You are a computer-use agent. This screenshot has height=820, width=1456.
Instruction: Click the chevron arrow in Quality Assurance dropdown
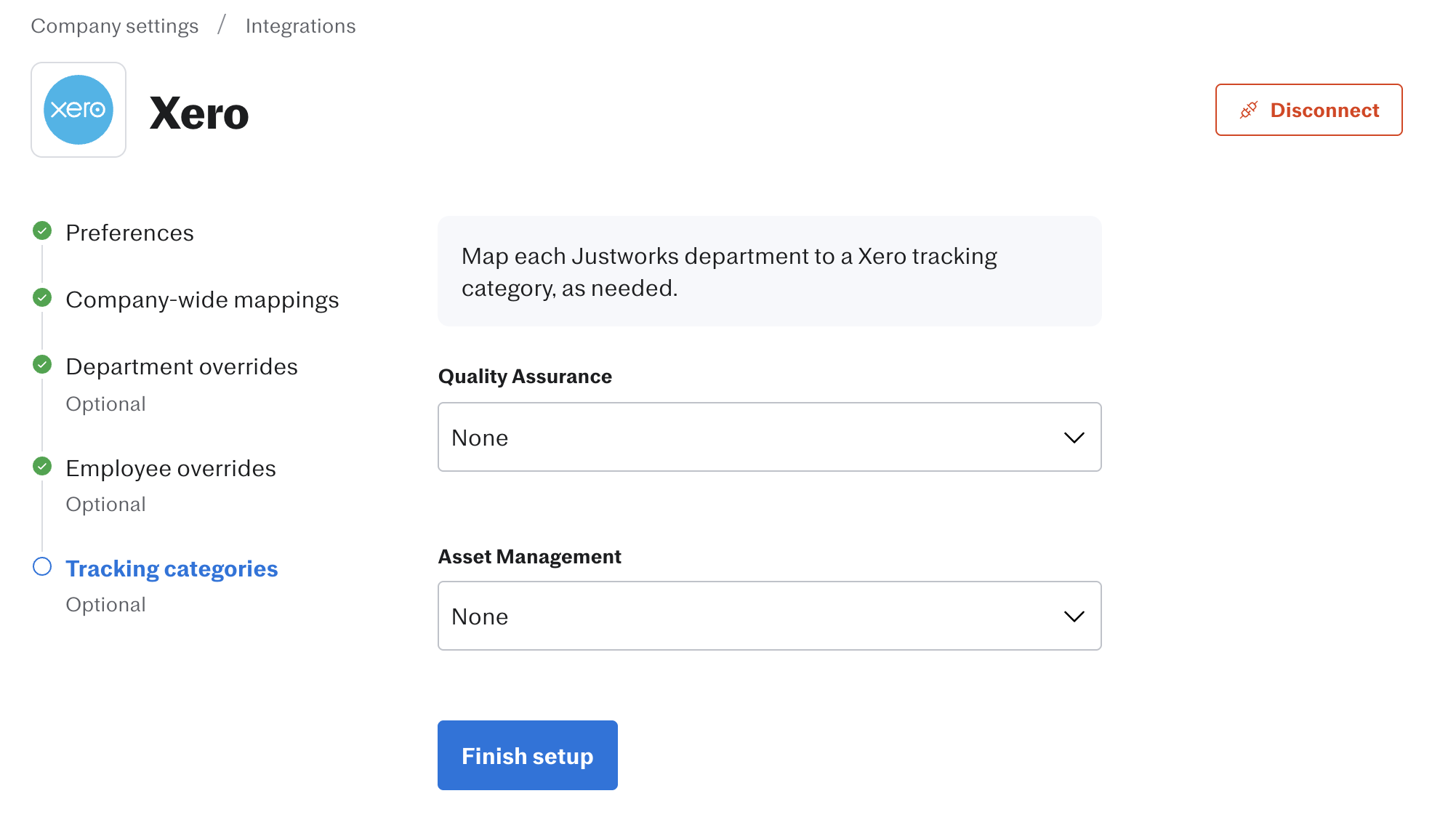(x=1074, y=438)
